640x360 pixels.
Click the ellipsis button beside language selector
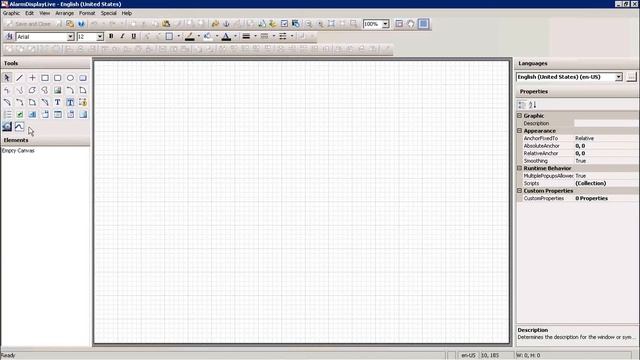point(631,77)
